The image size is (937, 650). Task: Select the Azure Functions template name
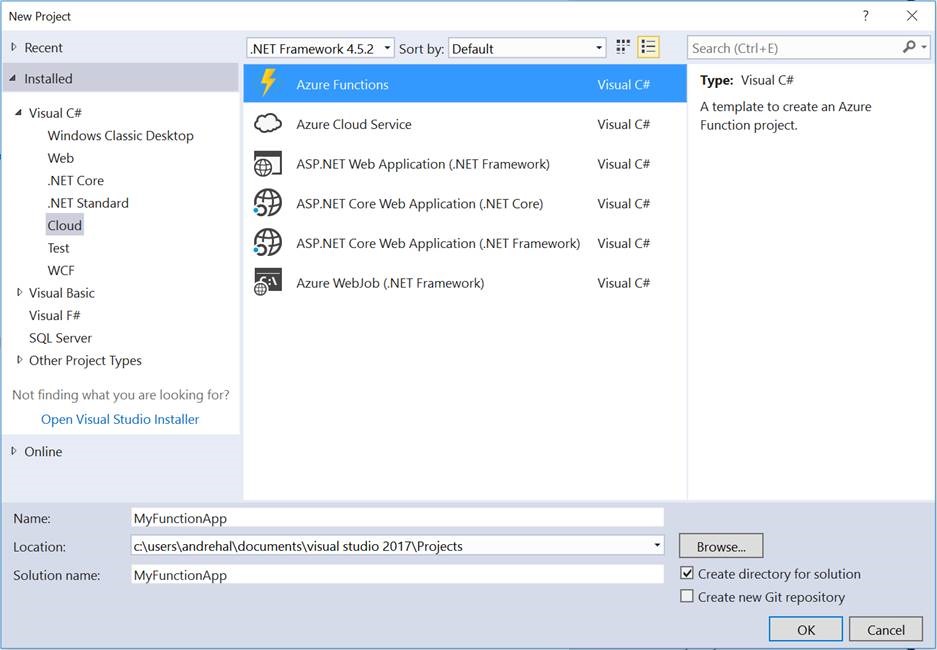342,84
